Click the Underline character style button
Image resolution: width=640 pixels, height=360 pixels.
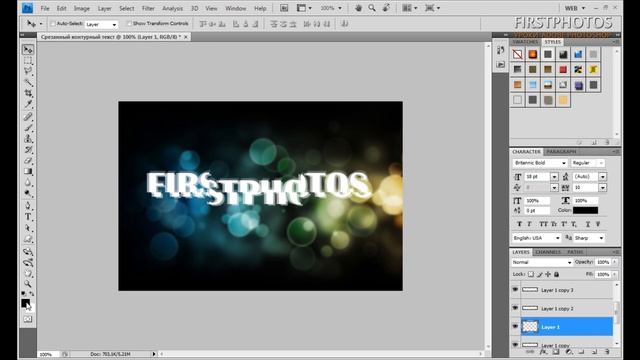point(588,224)
